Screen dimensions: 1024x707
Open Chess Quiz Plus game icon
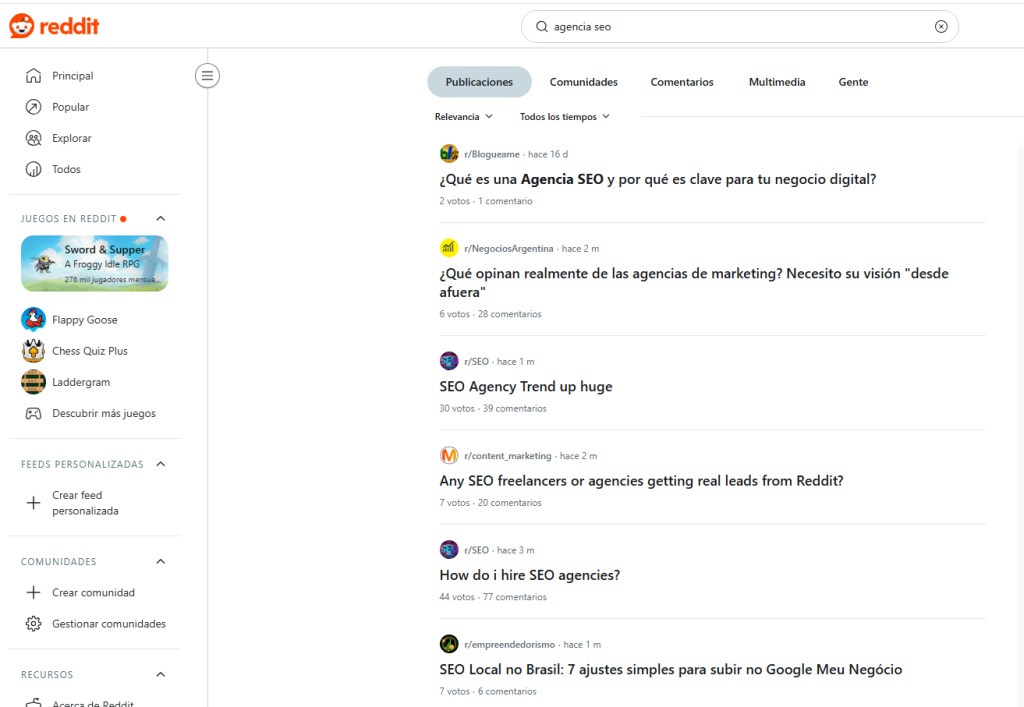point(34,351)
